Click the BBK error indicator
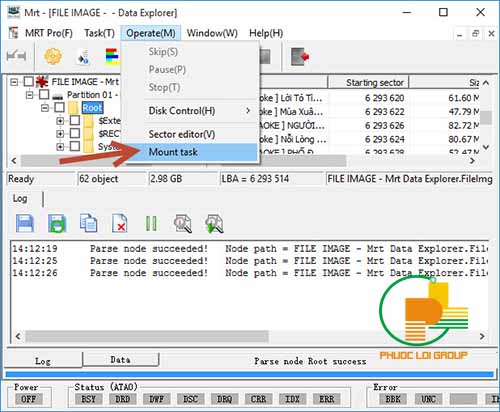 tap(393, 399)
